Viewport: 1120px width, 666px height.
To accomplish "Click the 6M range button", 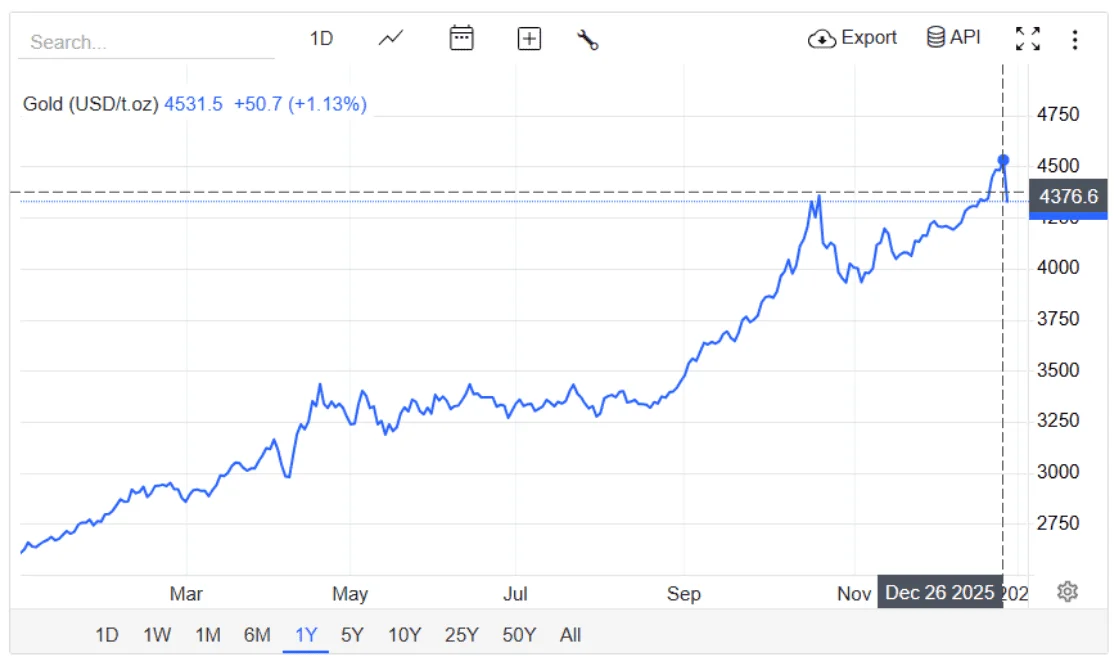I will coord(258,634).
